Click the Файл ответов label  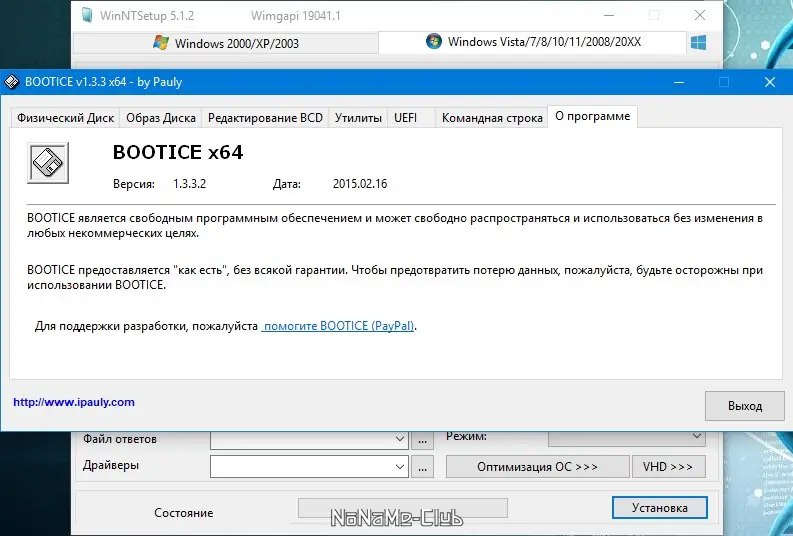coord(120,439)
